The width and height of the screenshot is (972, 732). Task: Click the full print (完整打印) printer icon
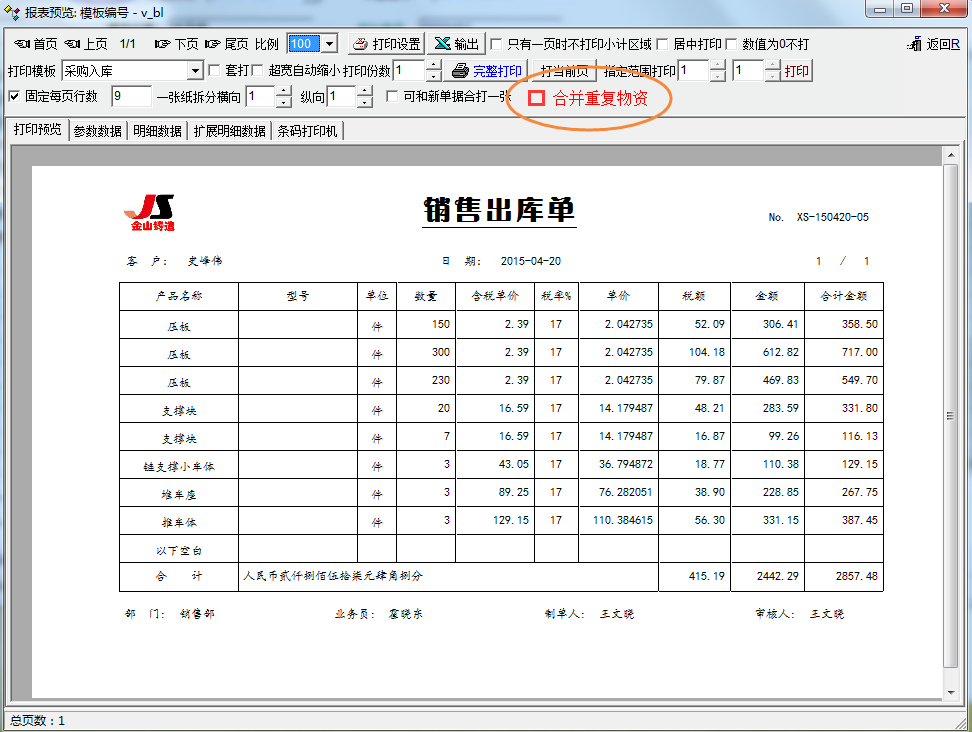click(x=460, y=71)
